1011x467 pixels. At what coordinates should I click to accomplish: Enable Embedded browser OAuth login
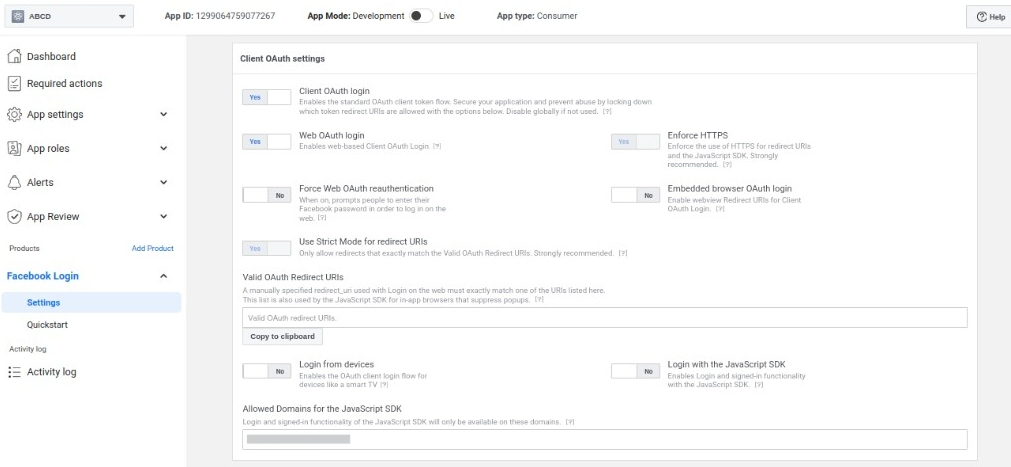pos(635,195)
